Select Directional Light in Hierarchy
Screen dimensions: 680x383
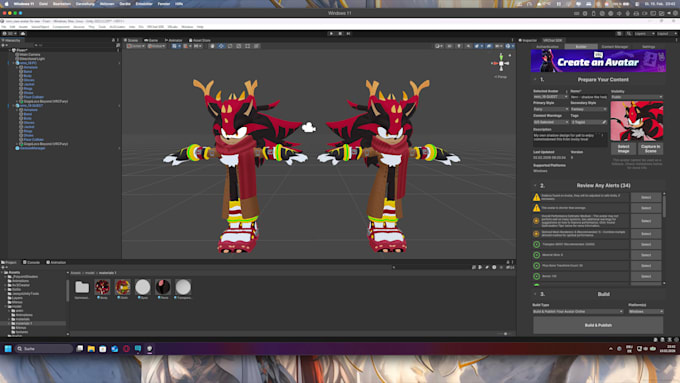(32, 59)
